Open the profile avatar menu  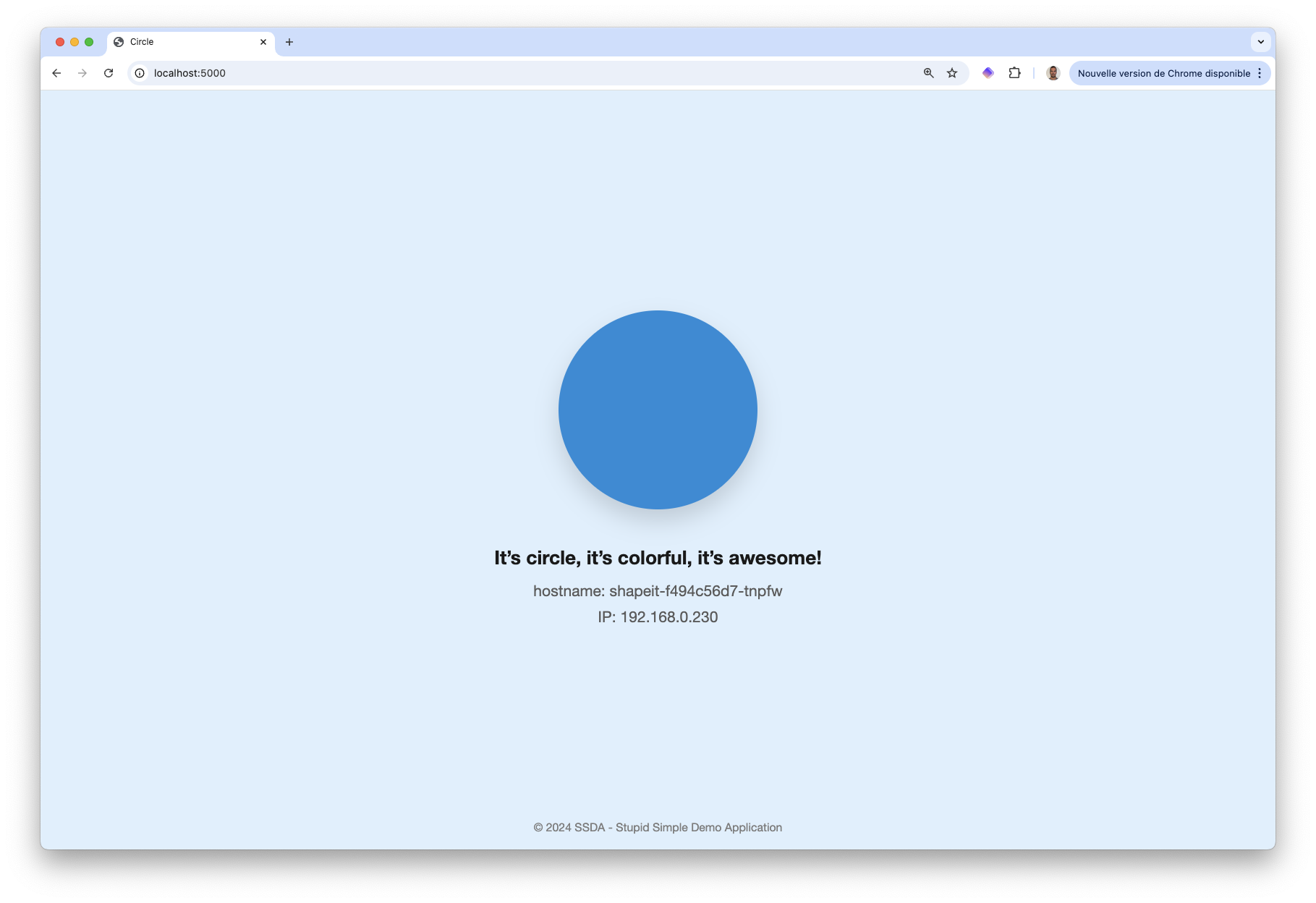pyautogui.click(x=1053, y=73)
